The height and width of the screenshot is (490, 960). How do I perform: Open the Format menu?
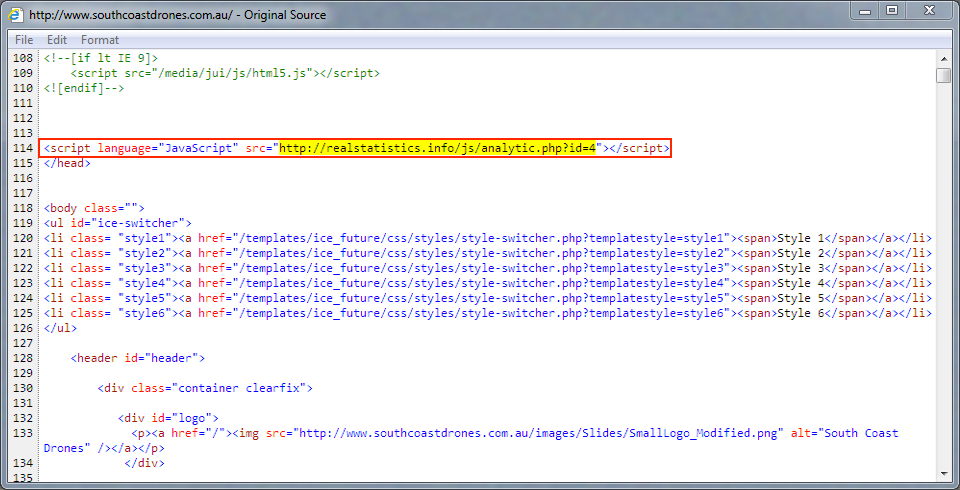tap(100, 40)
